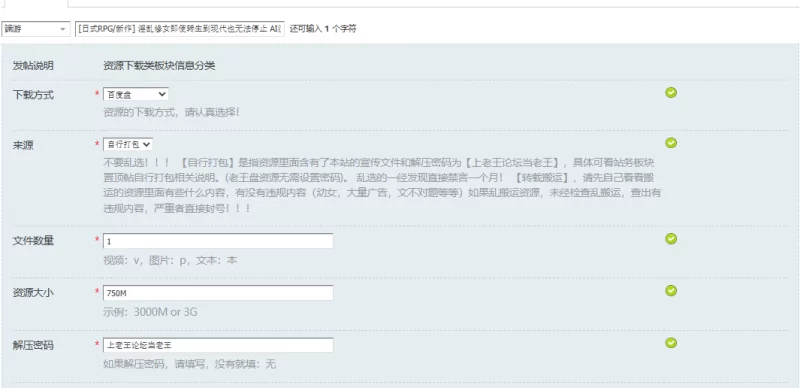Click the 解压密码 row label
The width and height of the screenshot is (800, 388).
click(33, 345)
